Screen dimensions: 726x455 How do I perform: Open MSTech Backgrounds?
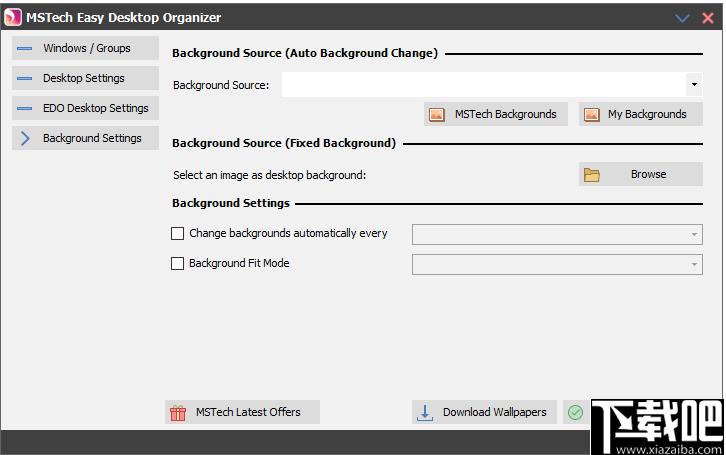pos(496,114)
